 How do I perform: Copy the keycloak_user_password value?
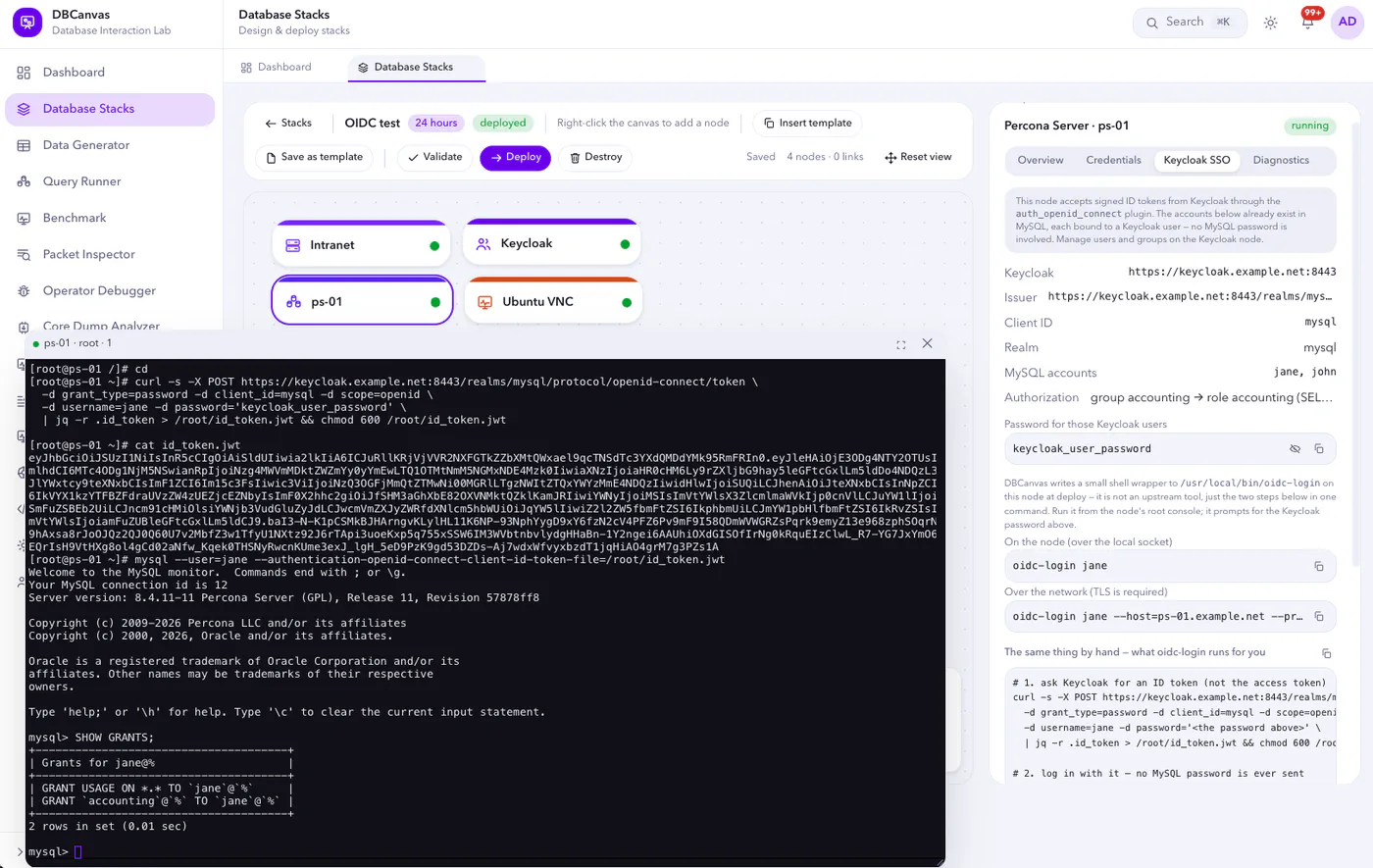click(x=1319, y=449)
